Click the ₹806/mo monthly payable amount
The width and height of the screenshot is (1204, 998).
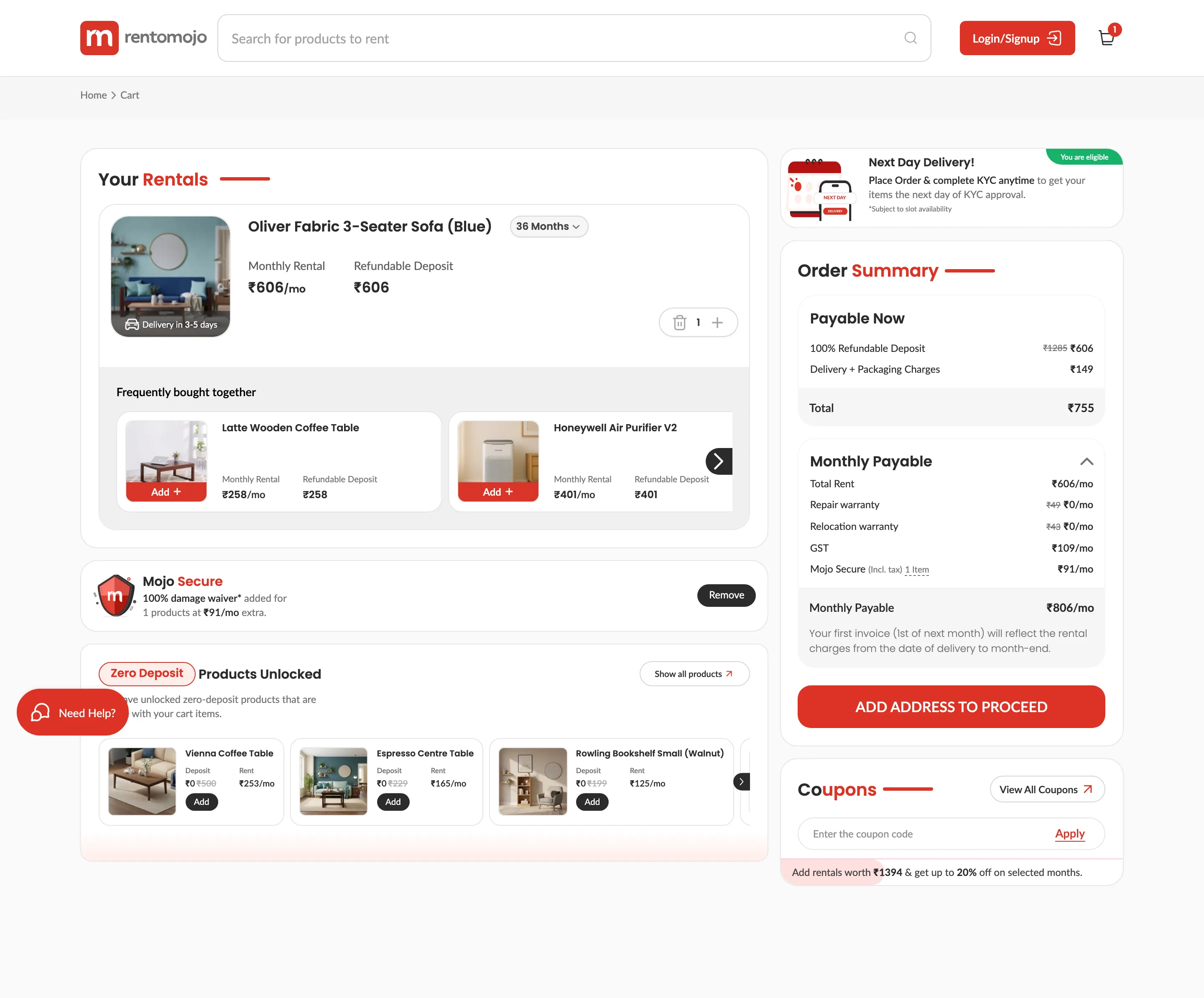(x=1070, y=608)
